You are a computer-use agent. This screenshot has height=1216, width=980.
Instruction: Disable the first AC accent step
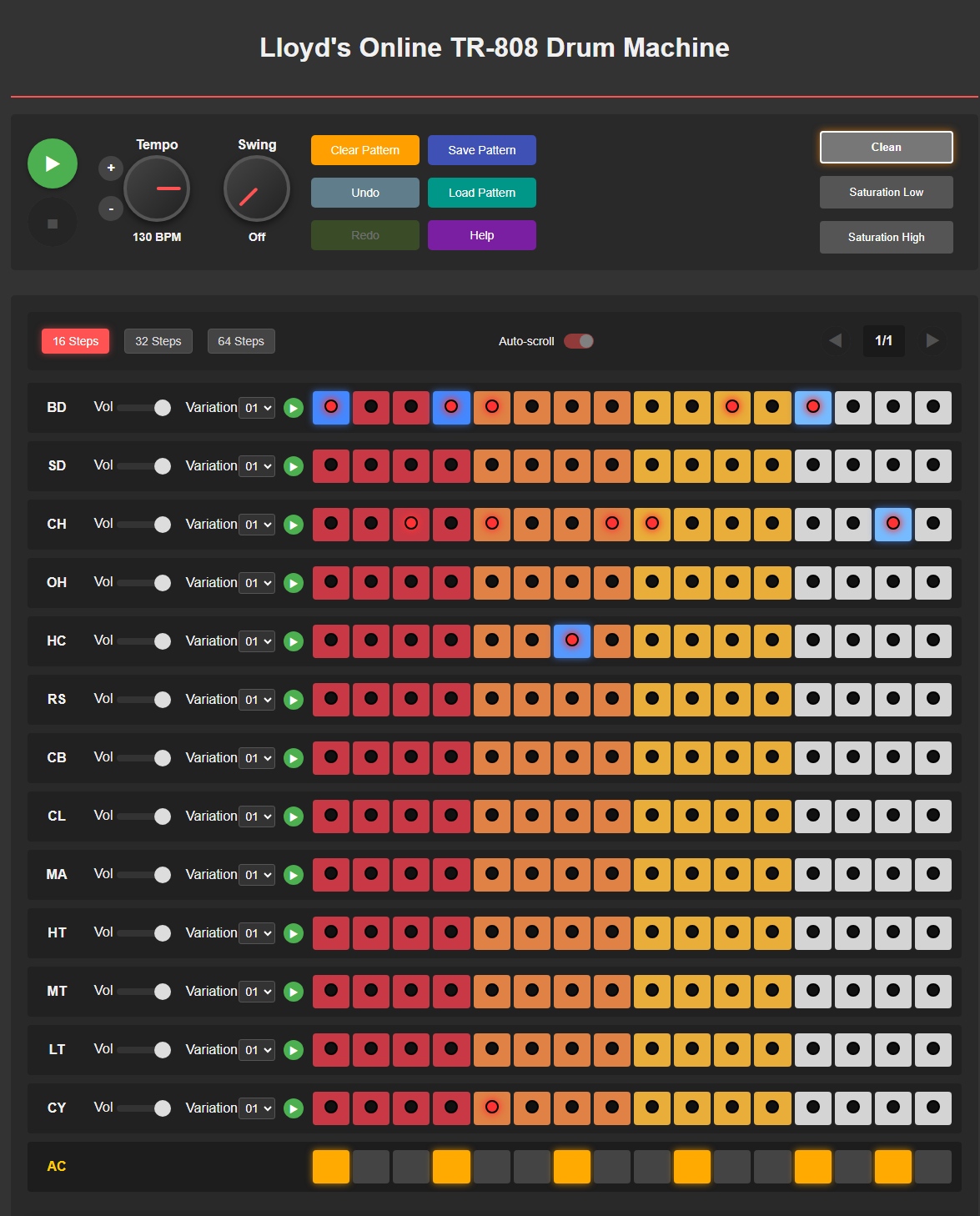(x=331, y=1167)
